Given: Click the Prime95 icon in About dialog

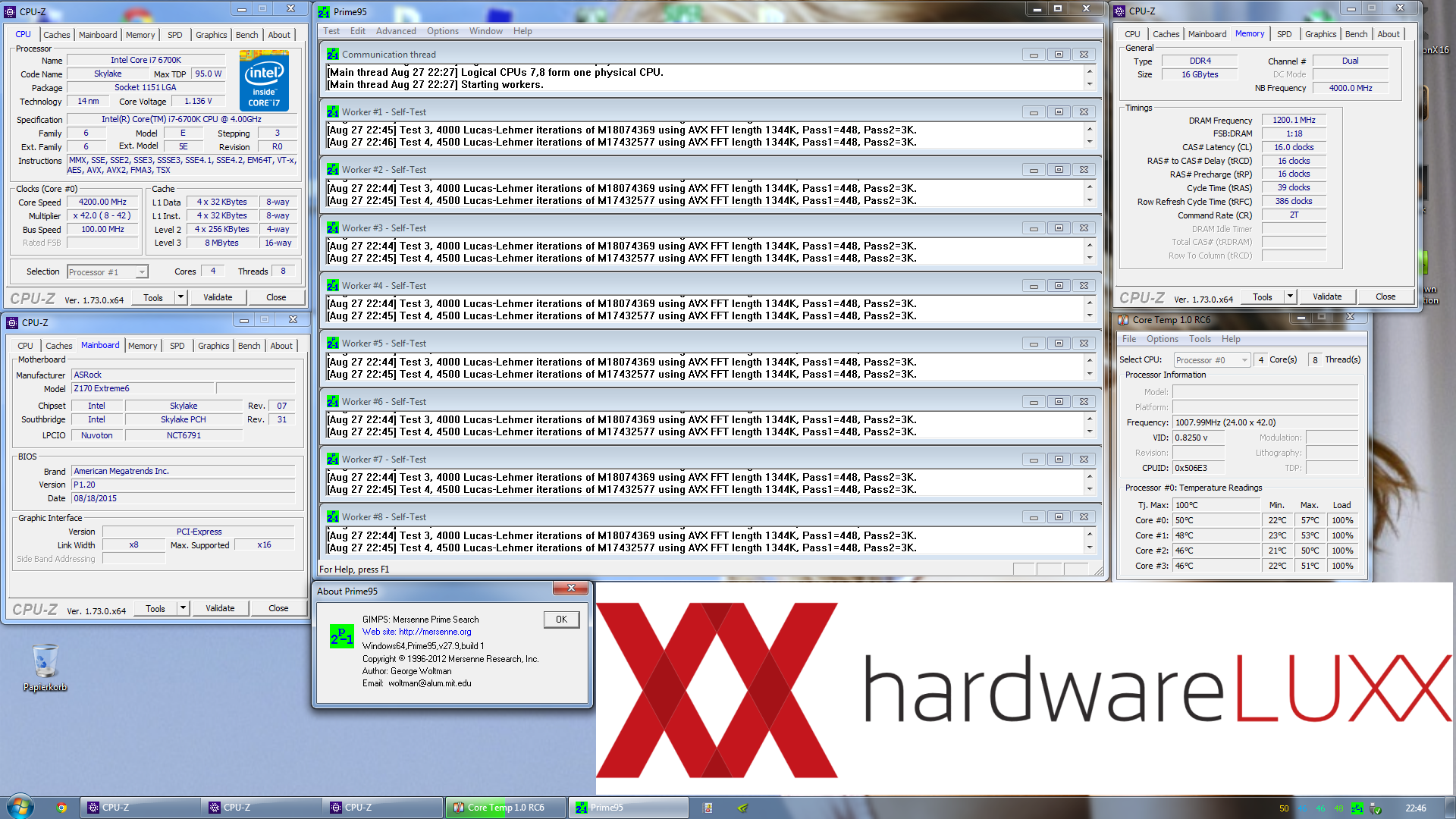Looking at the screenshot, I should 341,636.
